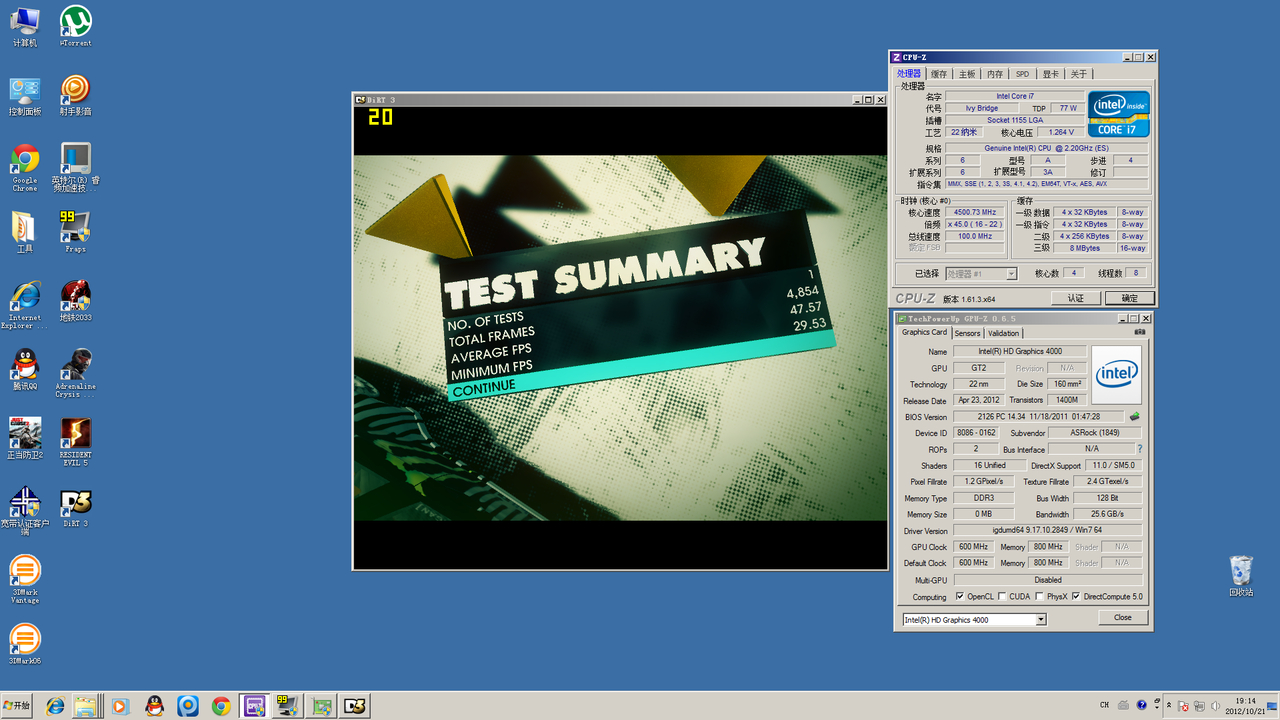Launch the DiRT 3 desktop shortcut
1280x720 pixels.
pyautogui.click(x=75, y=506)
